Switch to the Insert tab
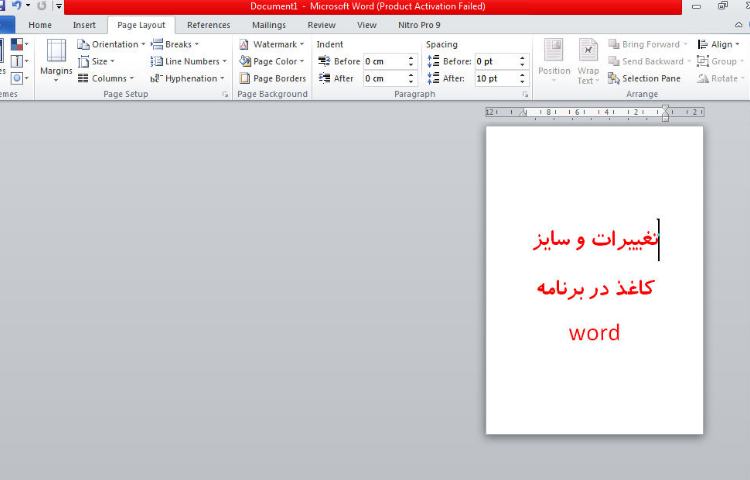 coord(84,25)
